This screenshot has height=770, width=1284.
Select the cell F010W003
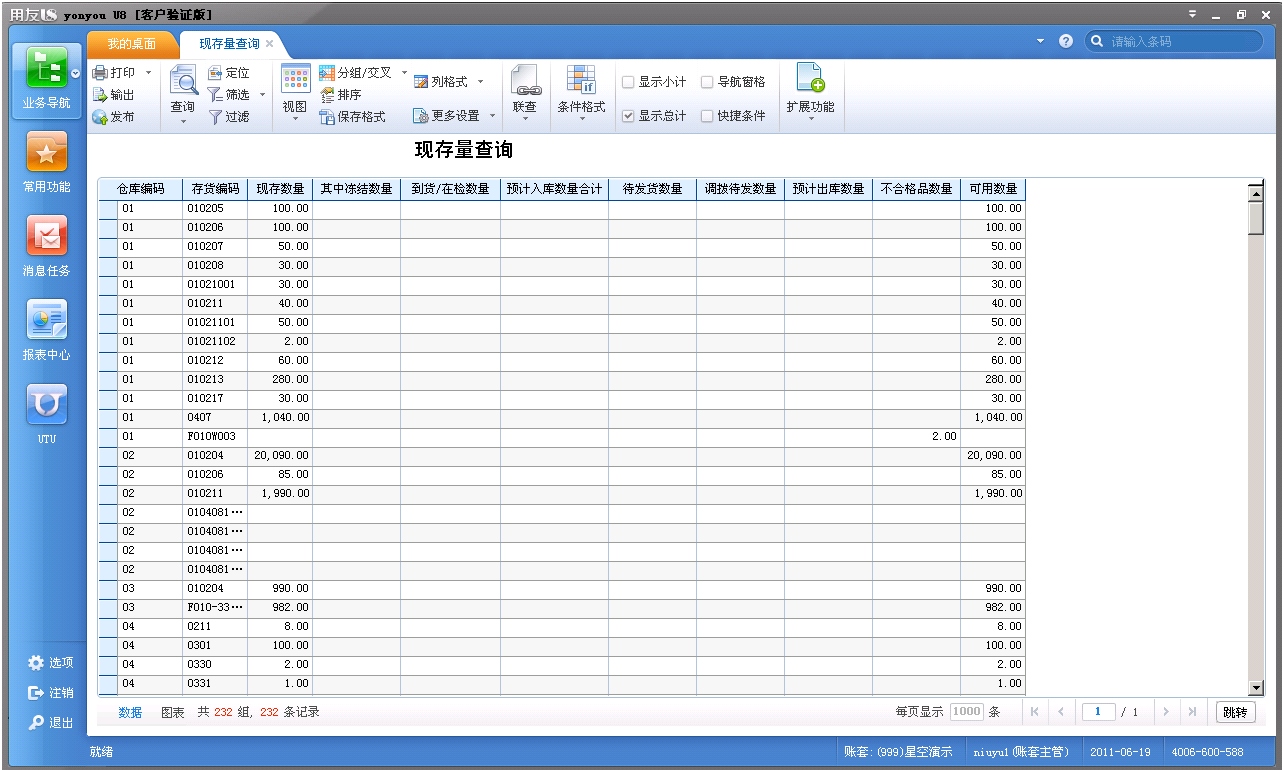pos(215,436)
